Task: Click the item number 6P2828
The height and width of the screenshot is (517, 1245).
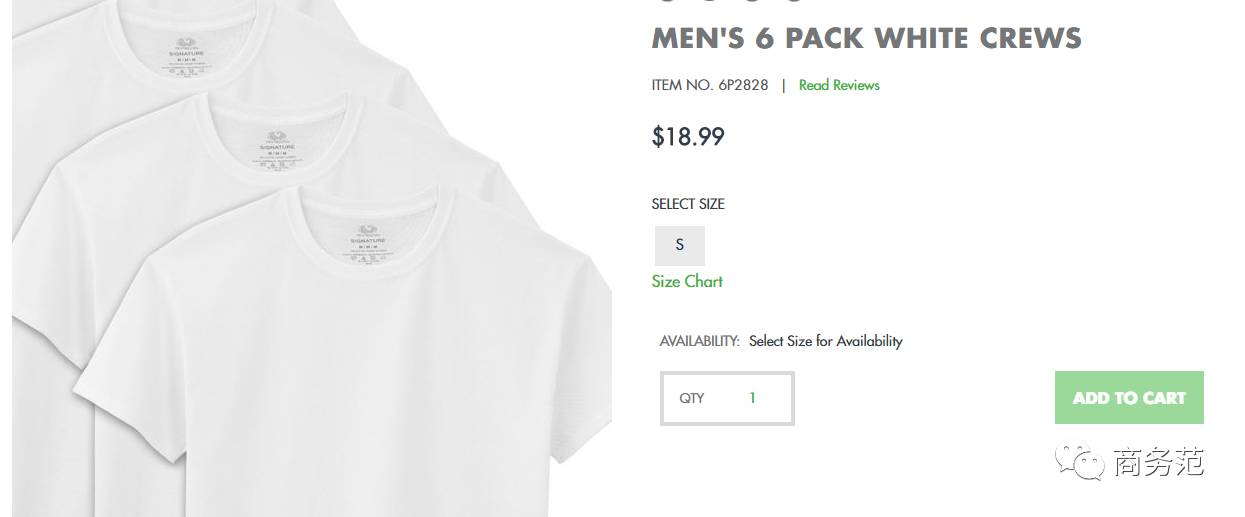Action: (x=743, y=85)
